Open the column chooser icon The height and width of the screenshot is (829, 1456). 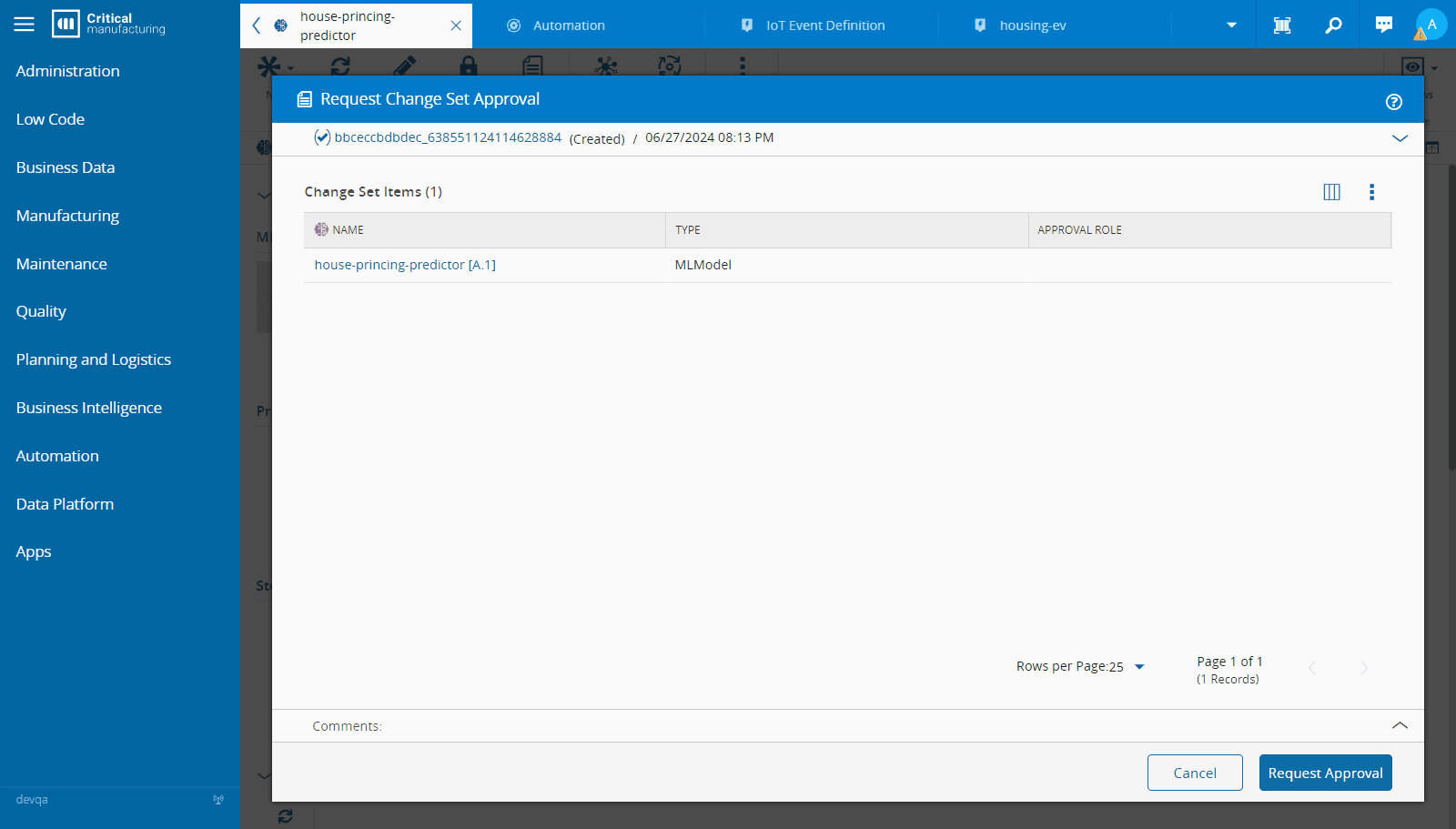[x=1331, y=192]
